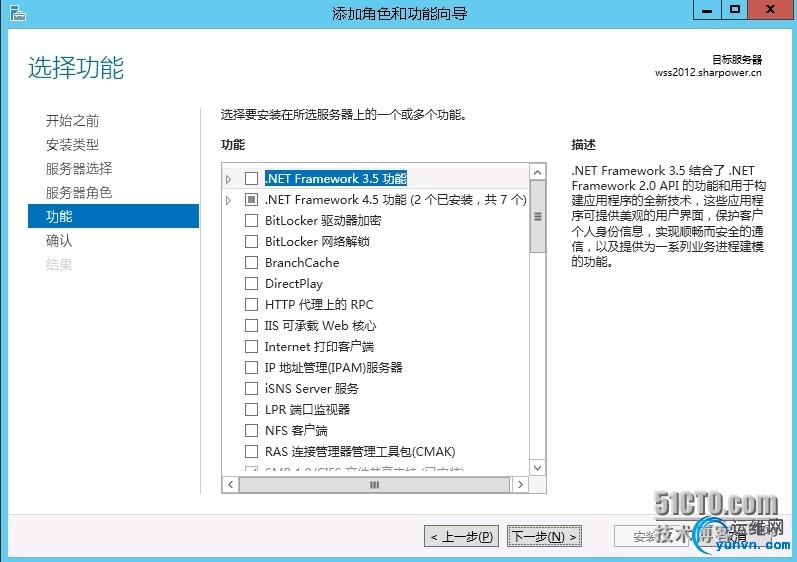Expand the .NET Framework 4.5 功能 node
The image size is (797, 562).
(229, 200)
